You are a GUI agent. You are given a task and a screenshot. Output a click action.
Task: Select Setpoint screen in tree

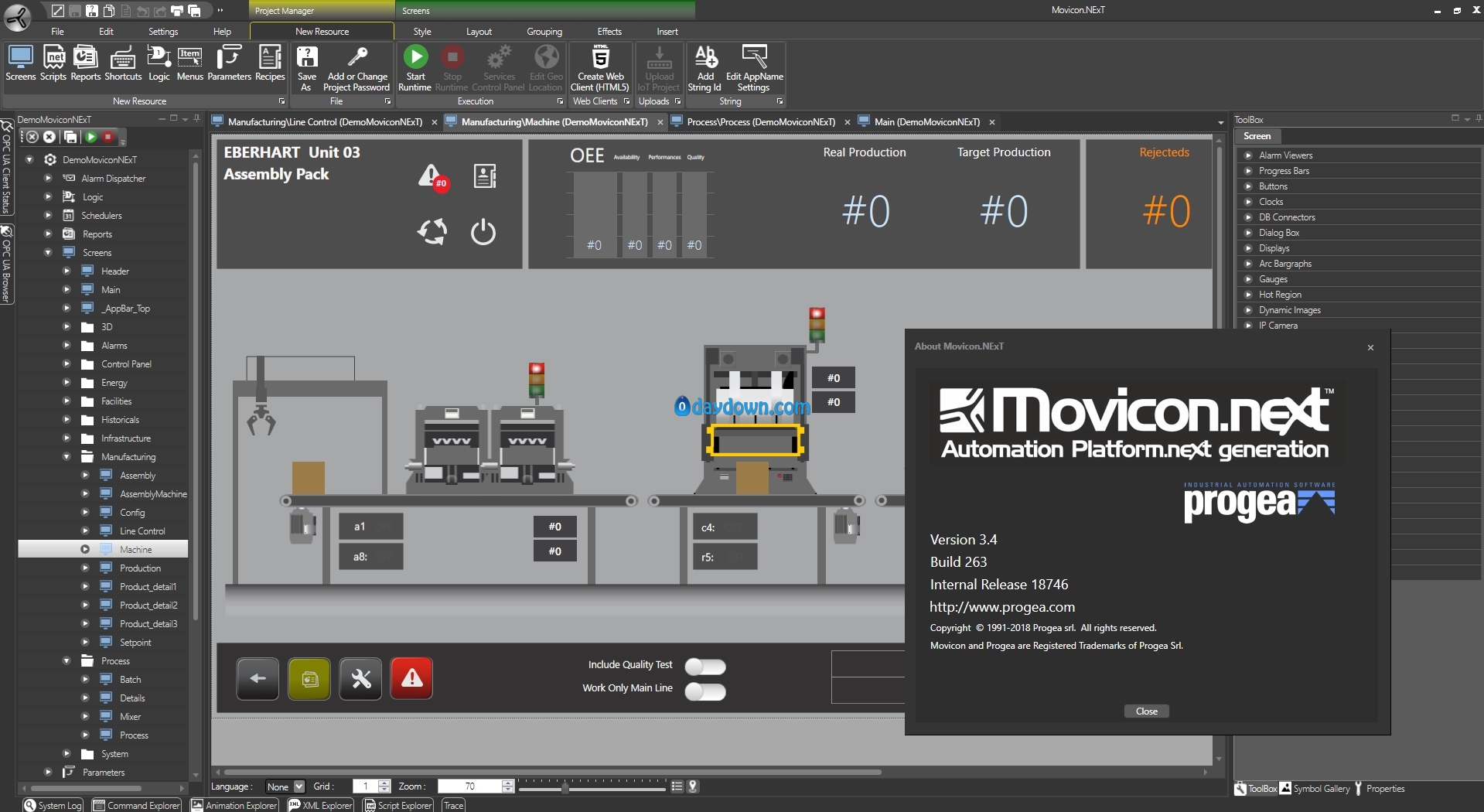click(135, 642)
